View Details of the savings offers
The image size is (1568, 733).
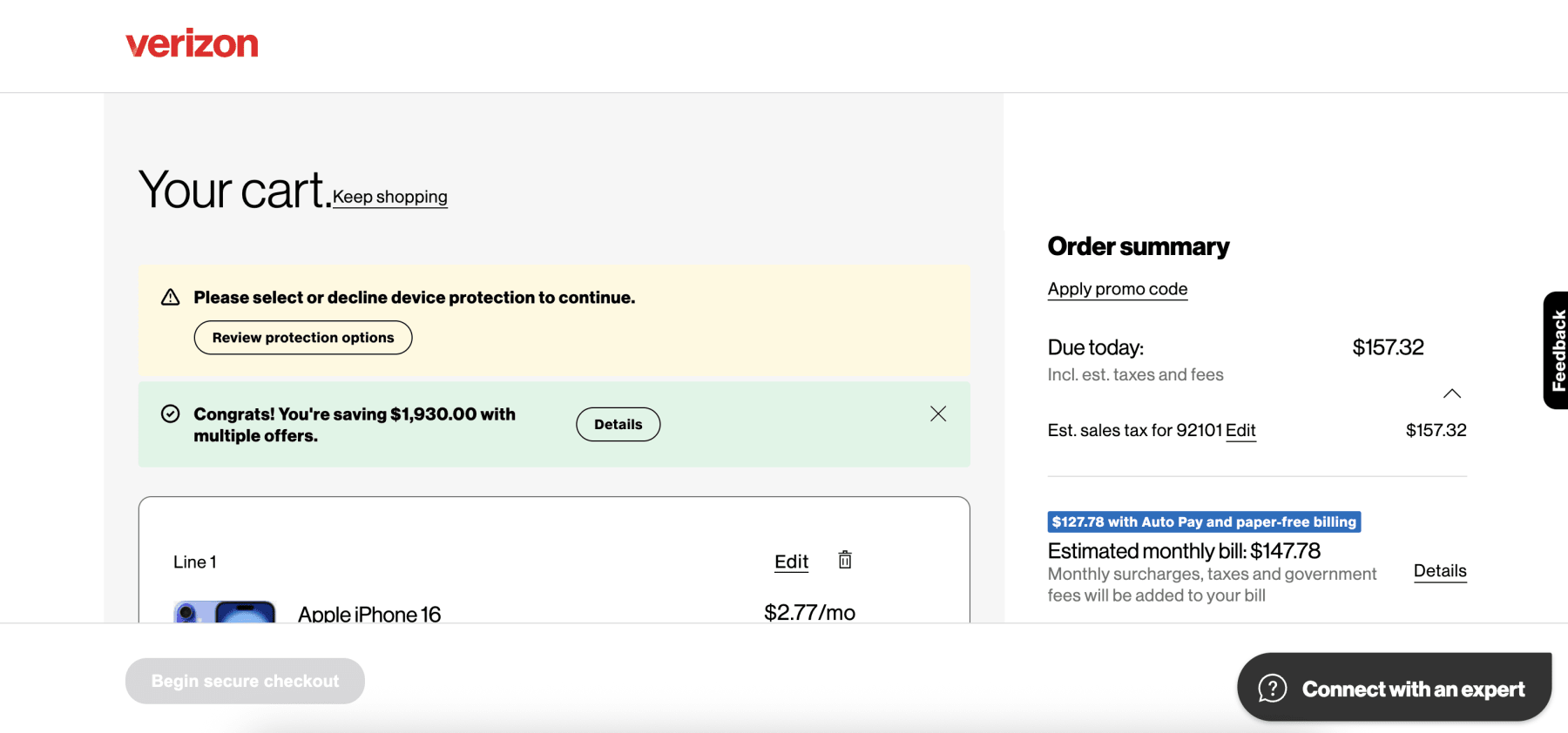point(618,424)
